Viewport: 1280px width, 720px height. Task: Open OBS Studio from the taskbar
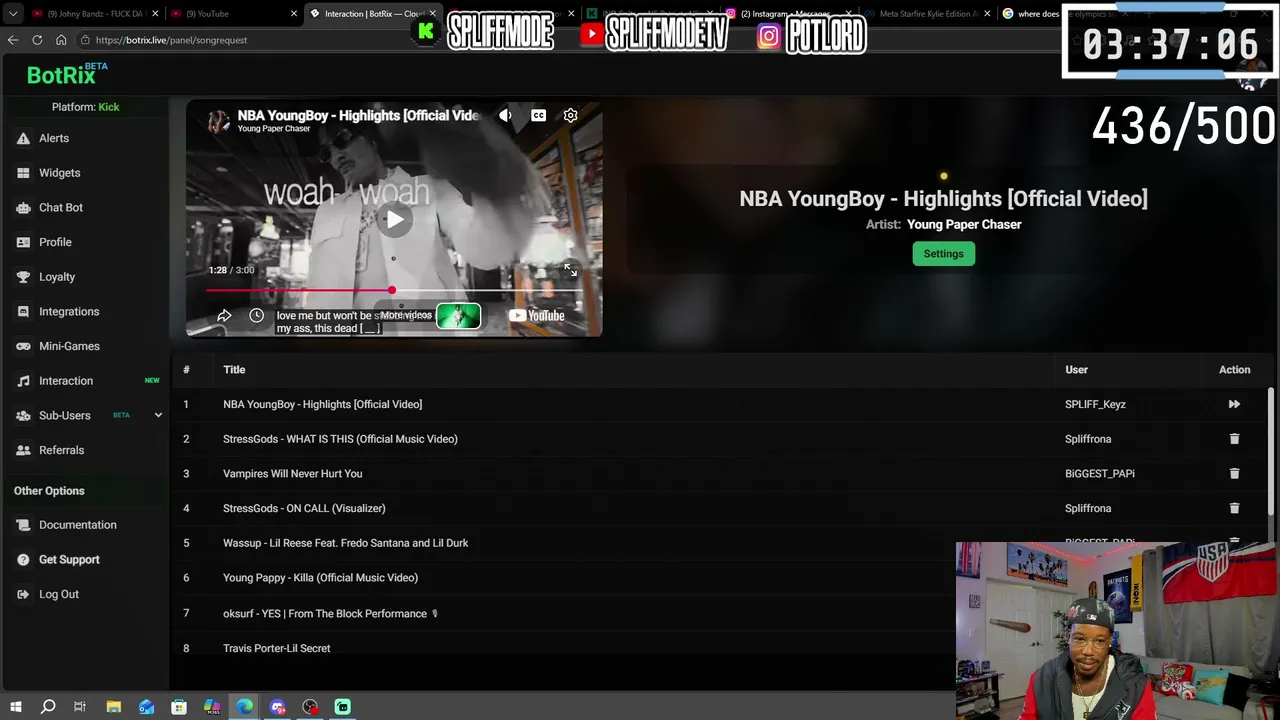point(310,707)
